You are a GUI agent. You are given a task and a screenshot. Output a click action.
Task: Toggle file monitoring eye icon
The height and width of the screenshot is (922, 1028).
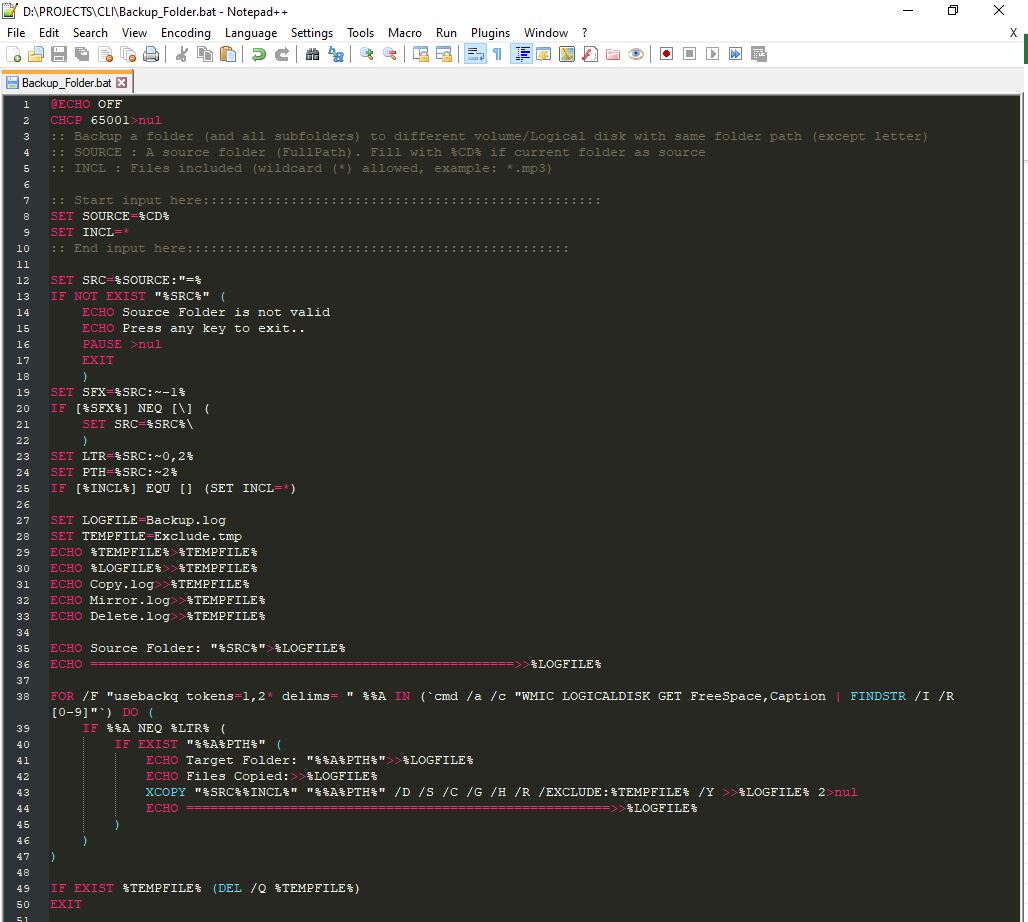click(x=636, y=54)
